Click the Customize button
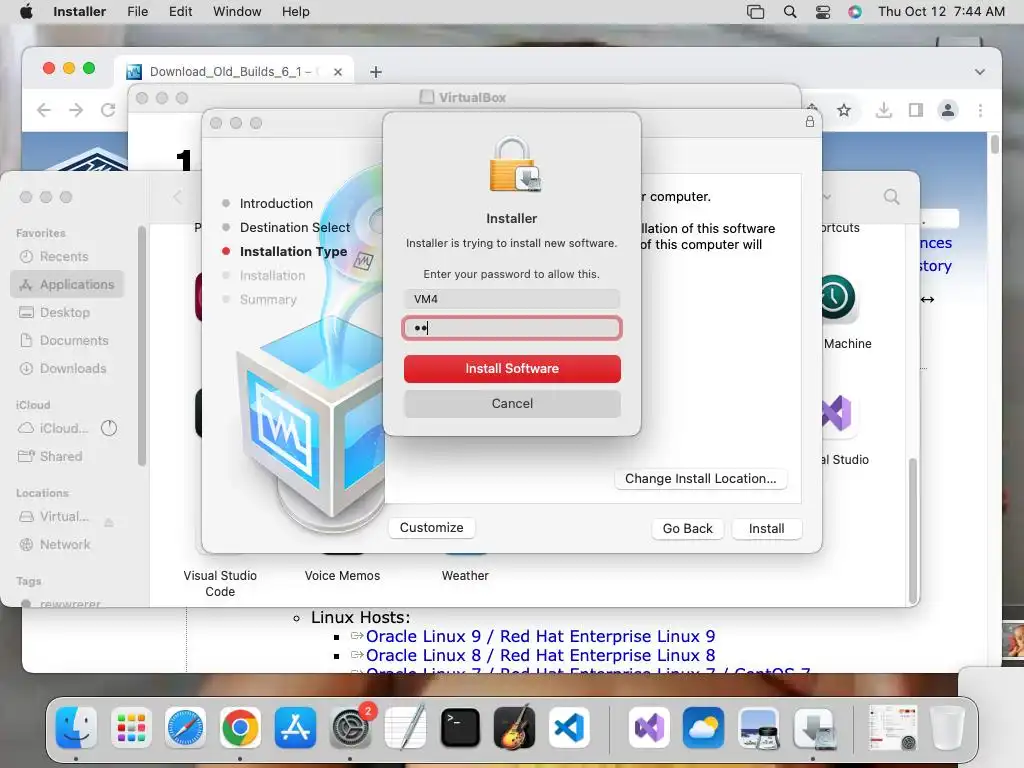 tap(431, 528)
